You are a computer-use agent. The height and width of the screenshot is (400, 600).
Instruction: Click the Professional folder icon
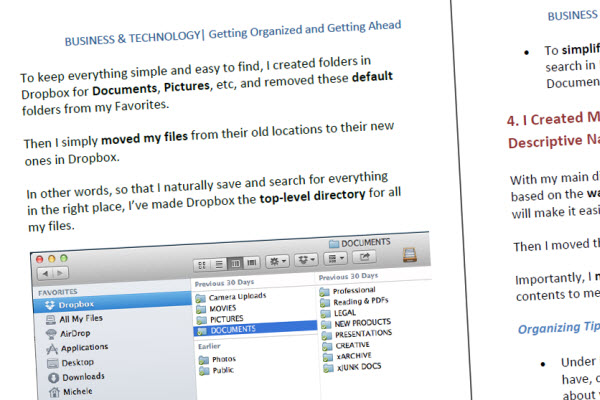pyautogui.click(x=324, y=292)
